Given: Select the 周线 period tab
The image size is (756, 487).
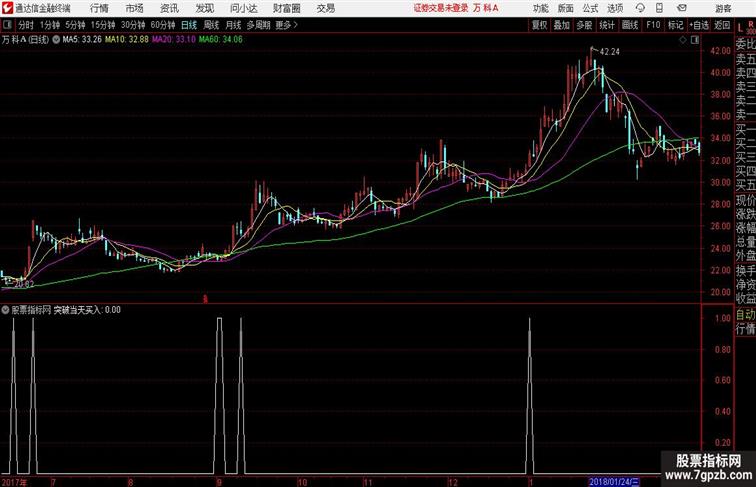Looking at the screenshot, I should click(x=211, y=25).
